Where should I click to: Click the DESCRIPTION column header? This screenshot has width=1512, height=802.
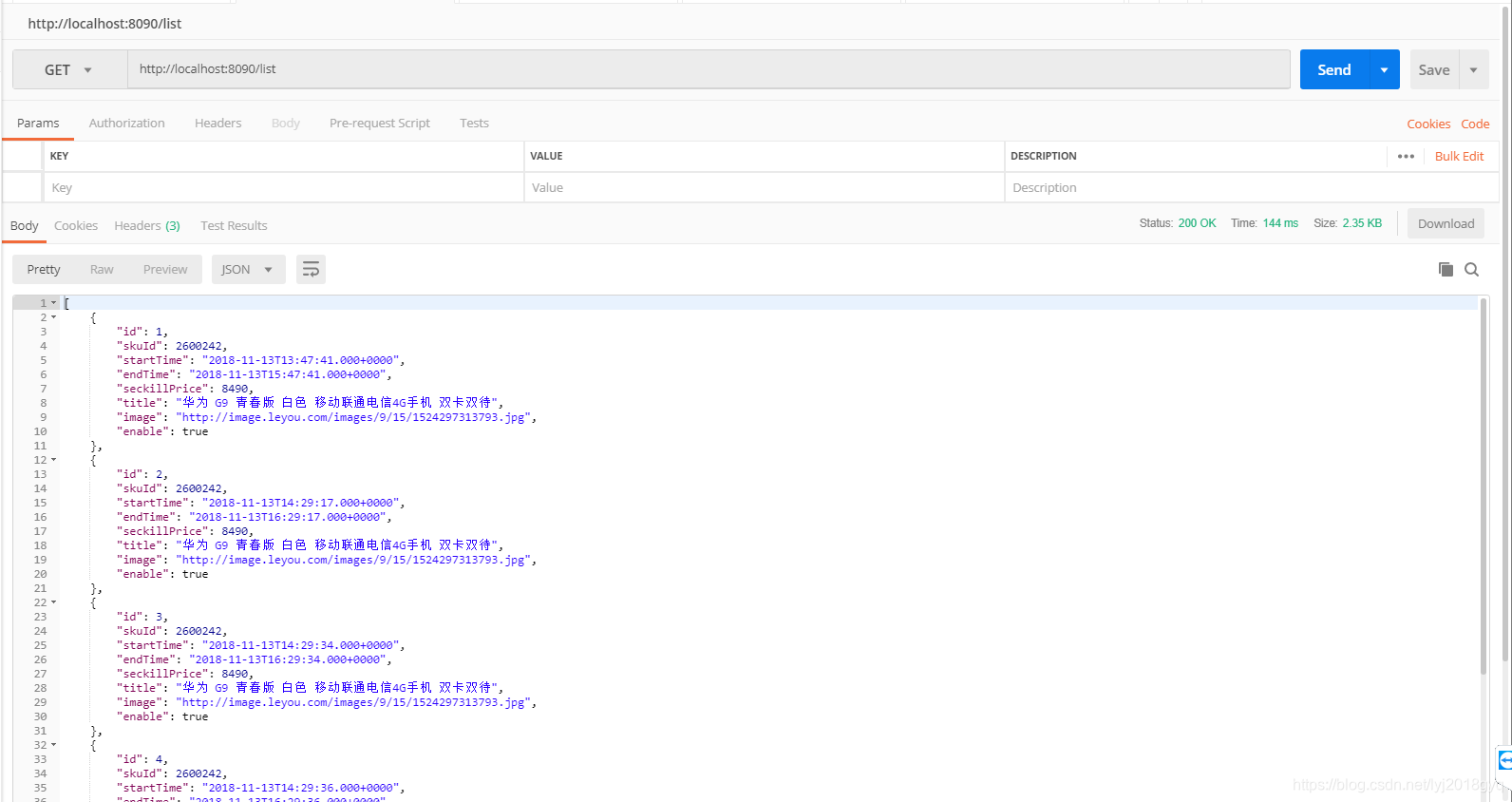1044,156
